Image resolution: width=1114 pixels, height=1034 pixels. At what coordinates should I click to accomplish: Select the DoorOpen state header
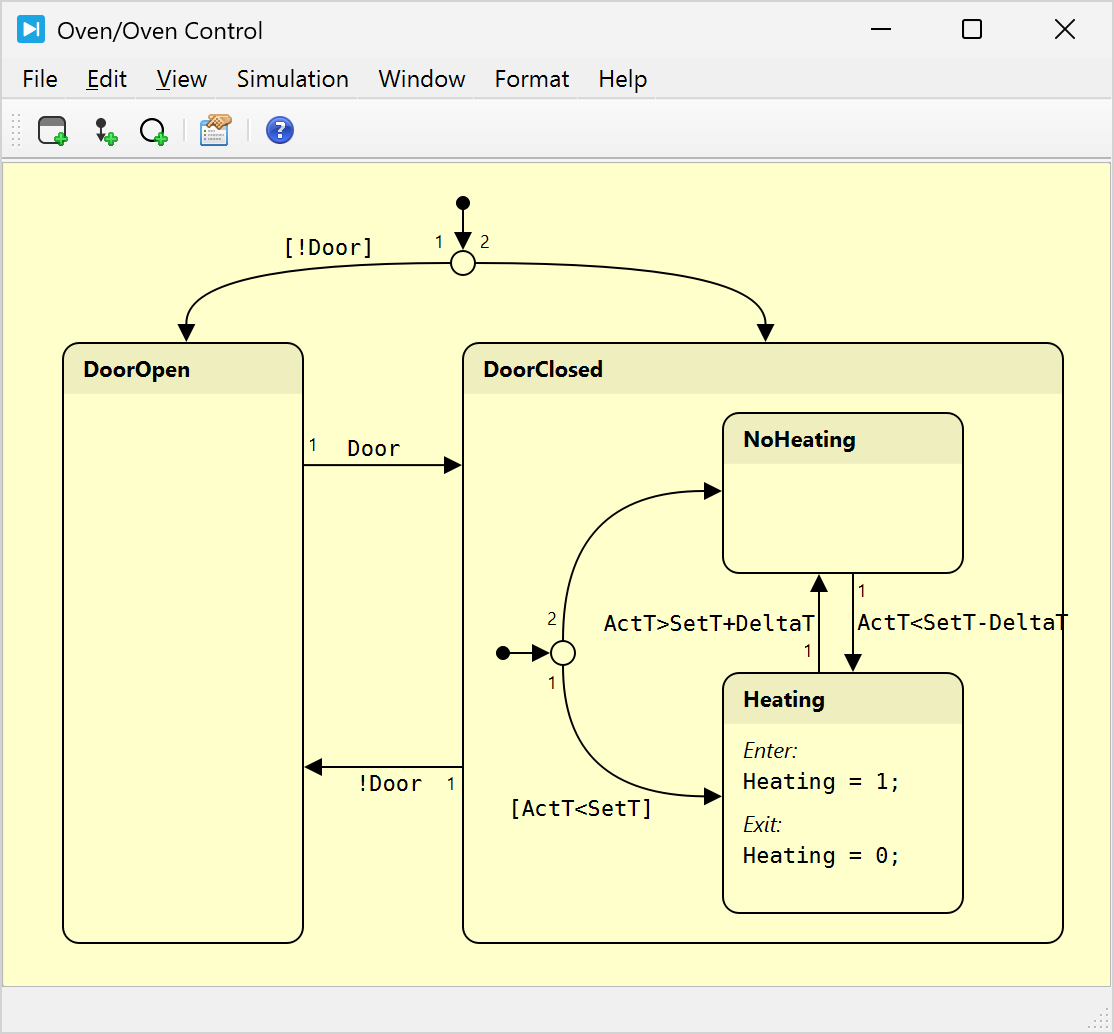click(x=137, y=369)
